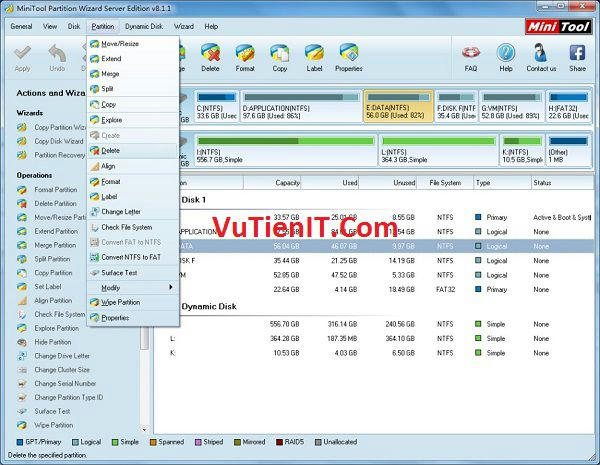Open the Wizard menu
The height and width of the screenshot is (465, 600).
click(x=184, y=26)
